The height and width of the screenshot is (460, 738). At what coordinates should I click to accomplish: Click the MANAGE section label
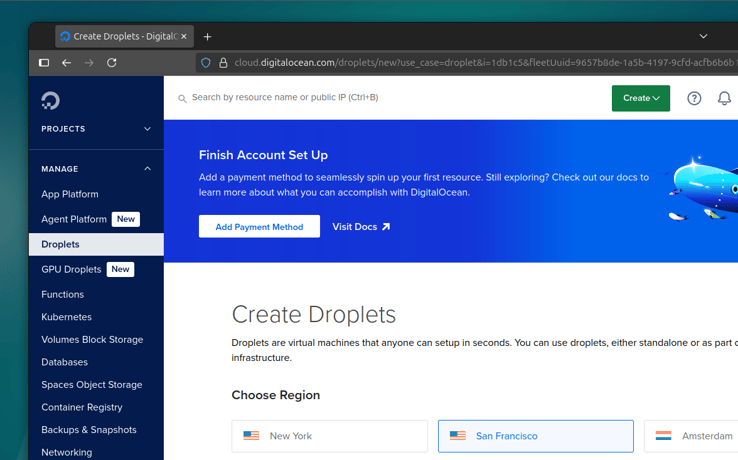click(x=60, y=169)
